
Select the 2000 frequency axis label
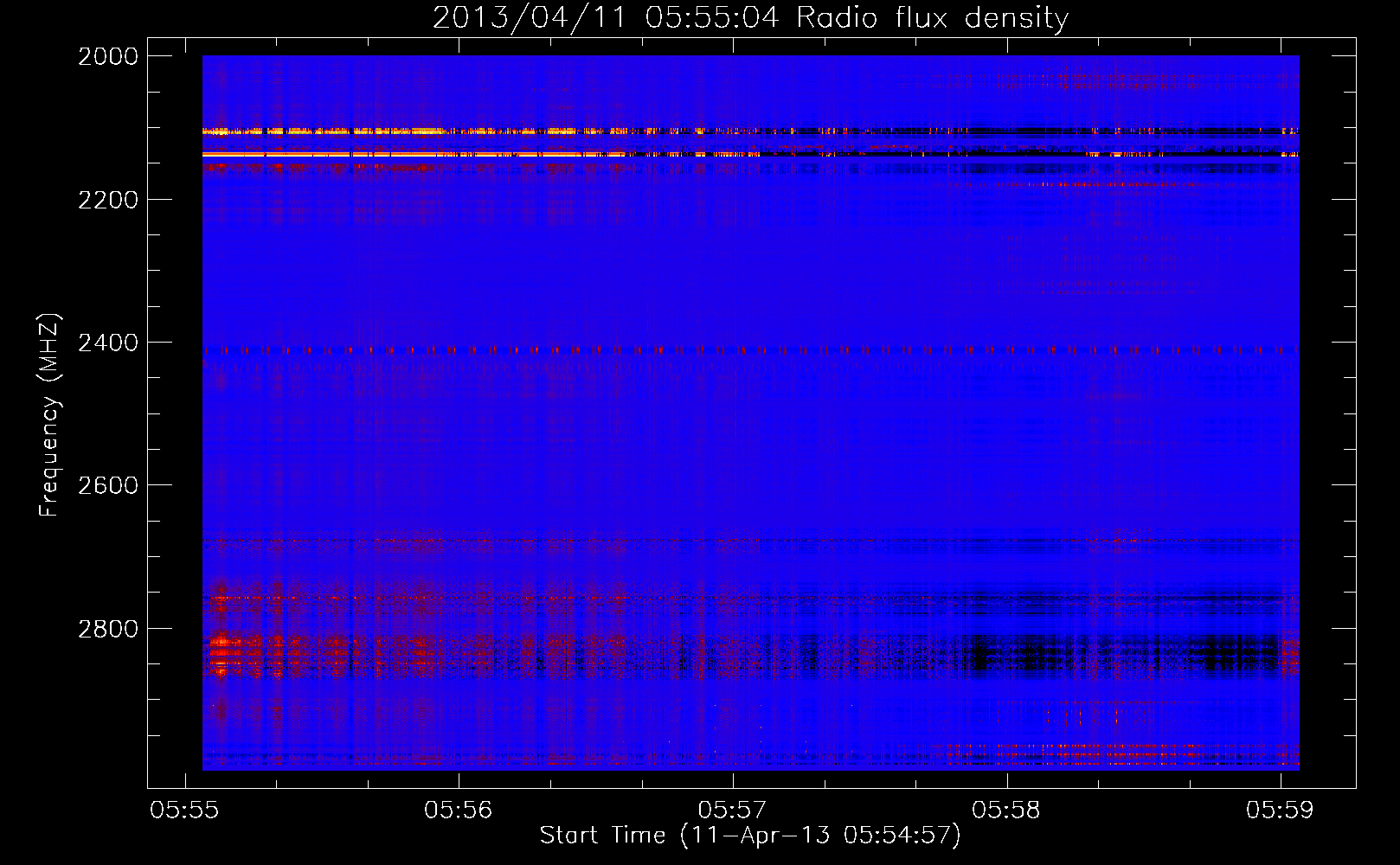click(108, 56)
